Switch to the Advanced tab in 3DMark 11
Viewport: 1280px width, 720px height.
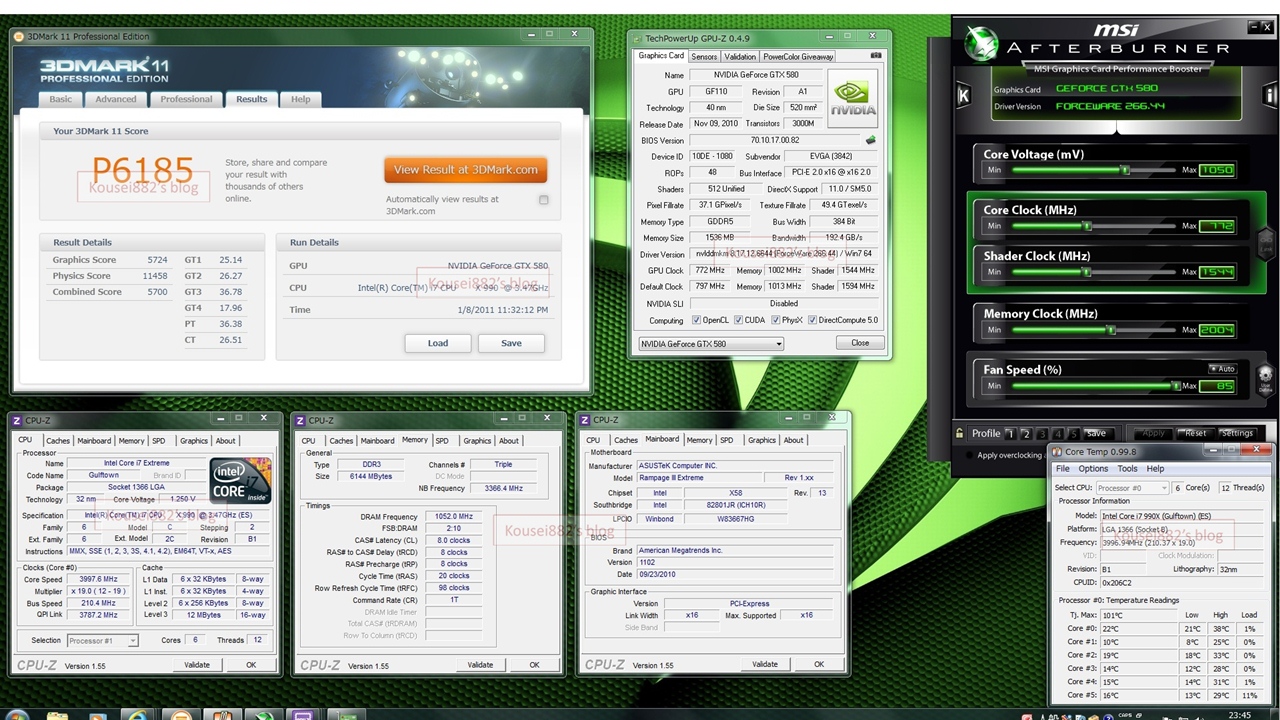pyautogui.click(x=116, y=99)
